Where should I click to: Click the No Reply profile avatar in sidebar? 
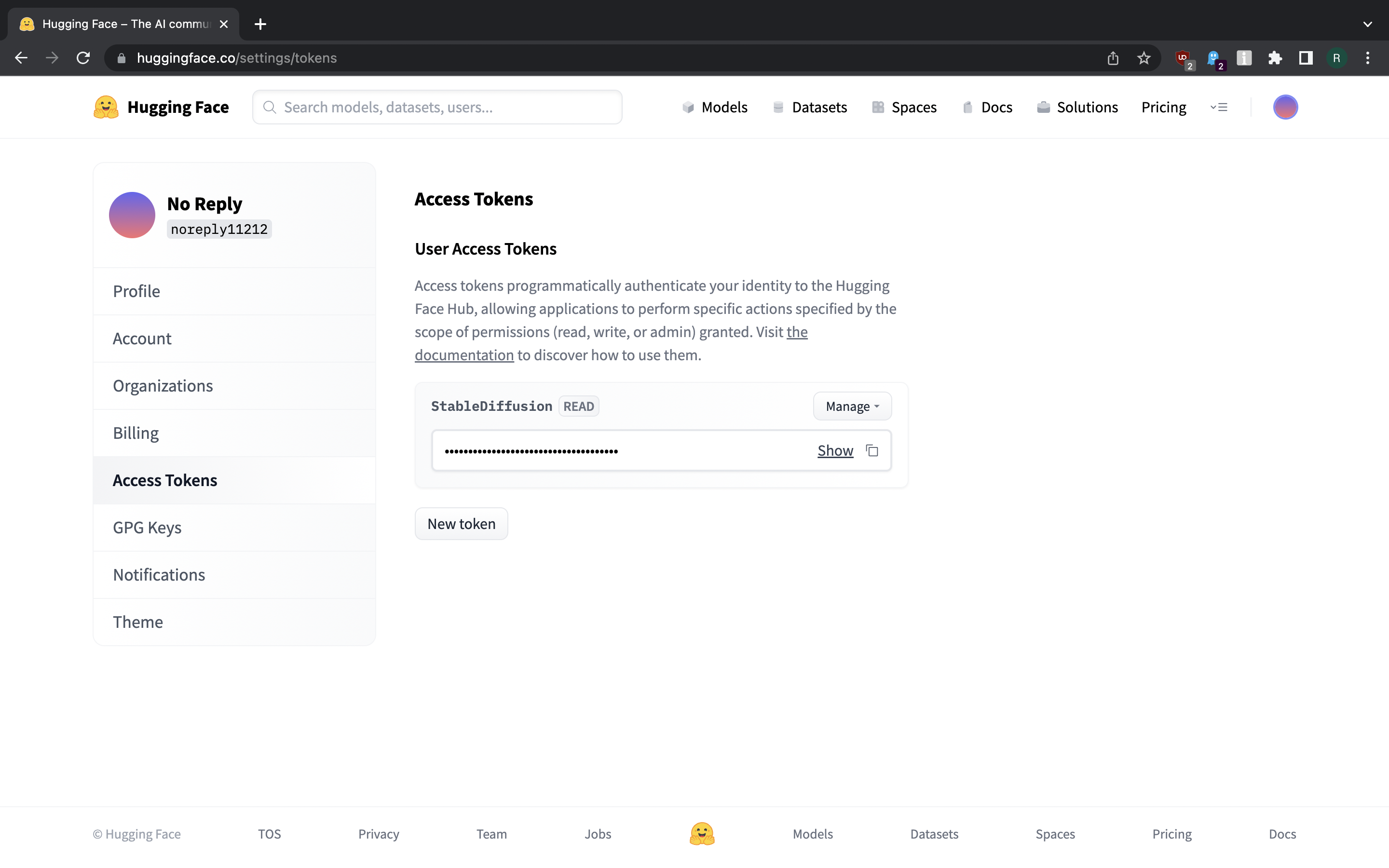coord(132,215)
